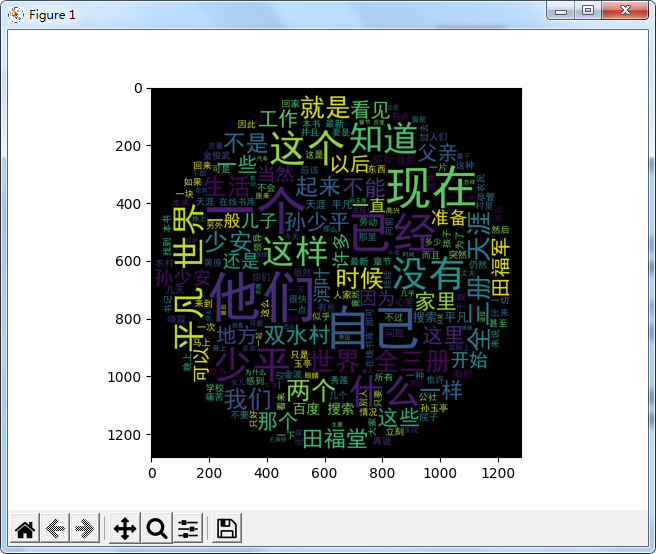This screenshot has width=656, height=554.
Task: Click the word 地方 in word cloud
Action: pos(236,336)
